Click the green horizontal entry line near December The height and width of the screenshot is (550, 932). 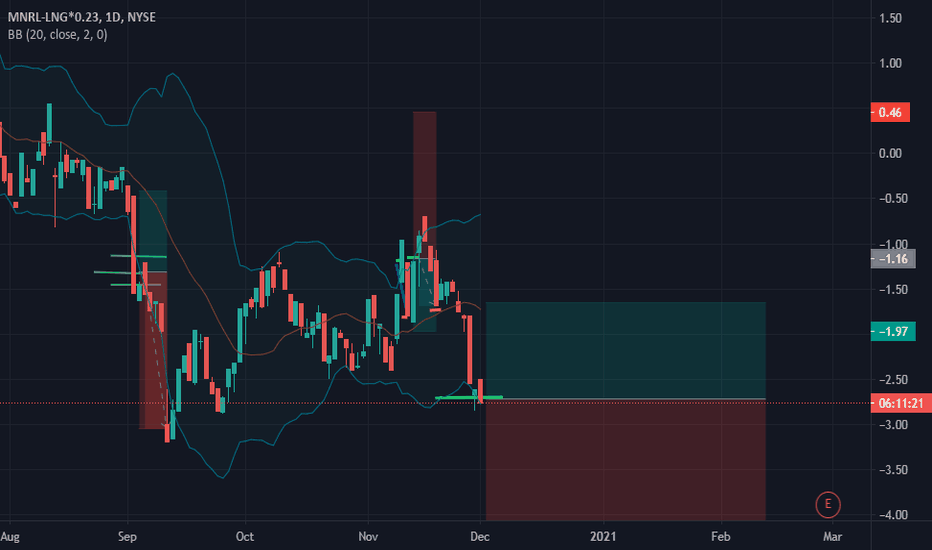coord(469,397)
